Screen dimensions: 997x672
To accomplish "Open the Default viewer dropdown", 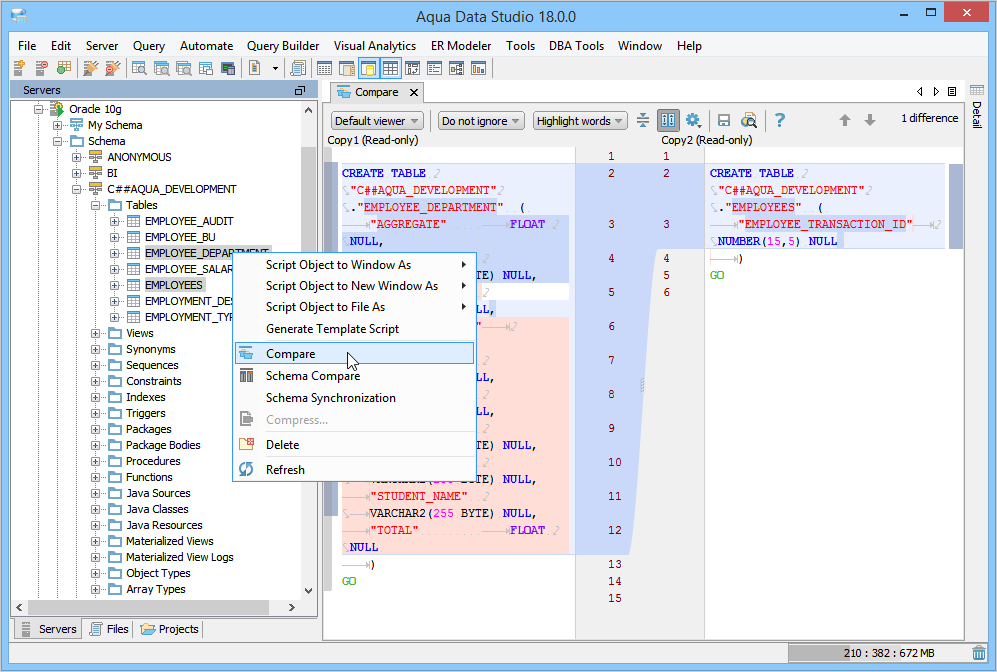I will 376,120.
